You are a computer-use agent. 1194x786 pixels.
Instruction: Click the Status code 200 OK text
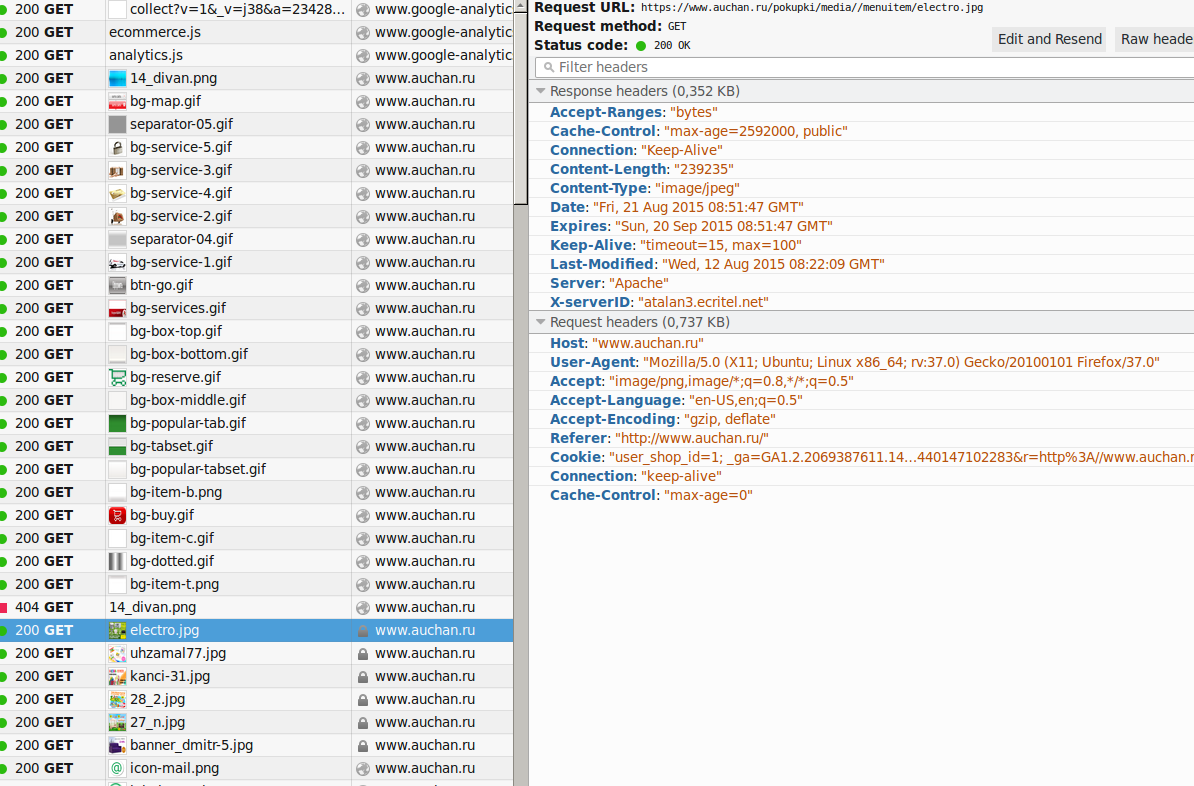612,45
